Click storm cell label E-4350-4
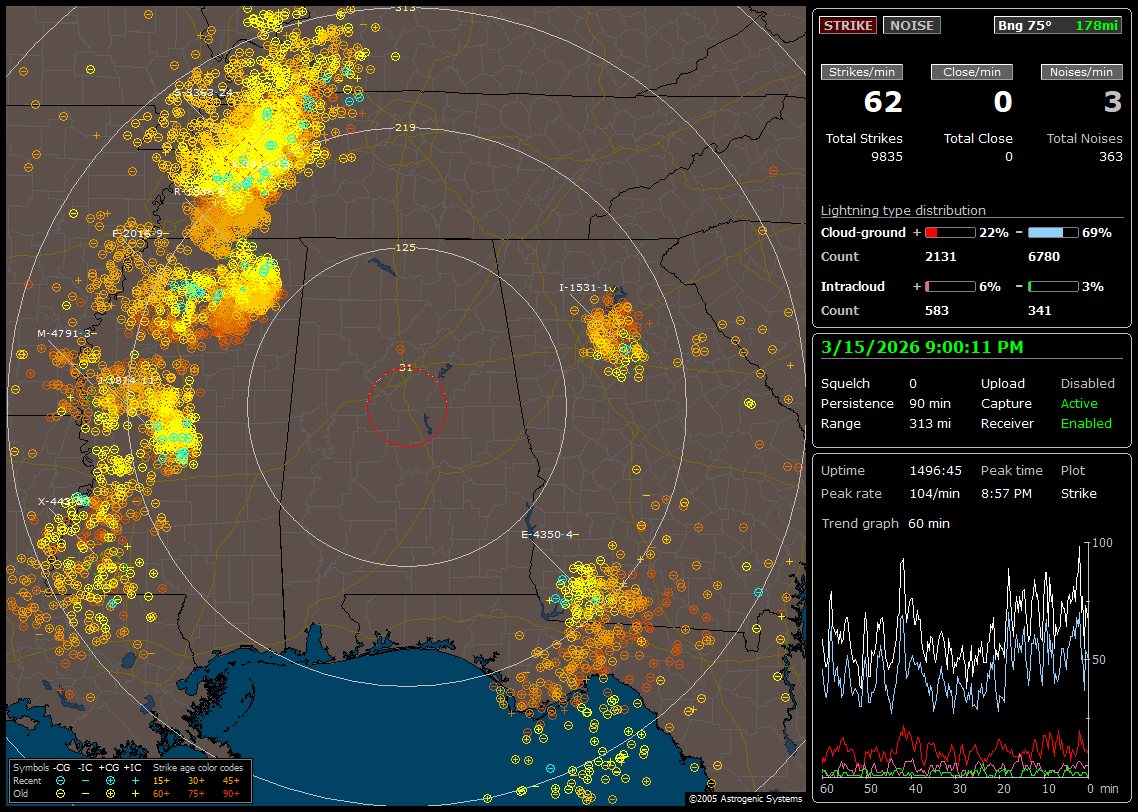Screen dimensions: 1138x812 pos(547,534)
